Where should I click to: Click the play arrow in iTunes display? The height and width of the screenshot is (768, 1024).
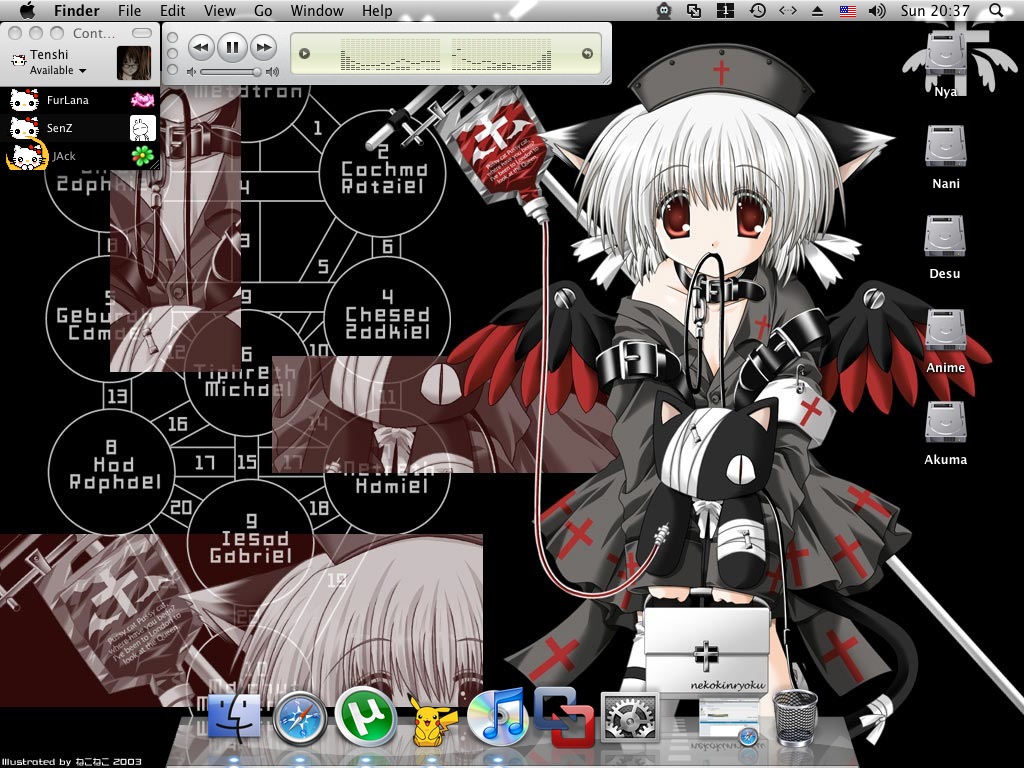(304, 54)
